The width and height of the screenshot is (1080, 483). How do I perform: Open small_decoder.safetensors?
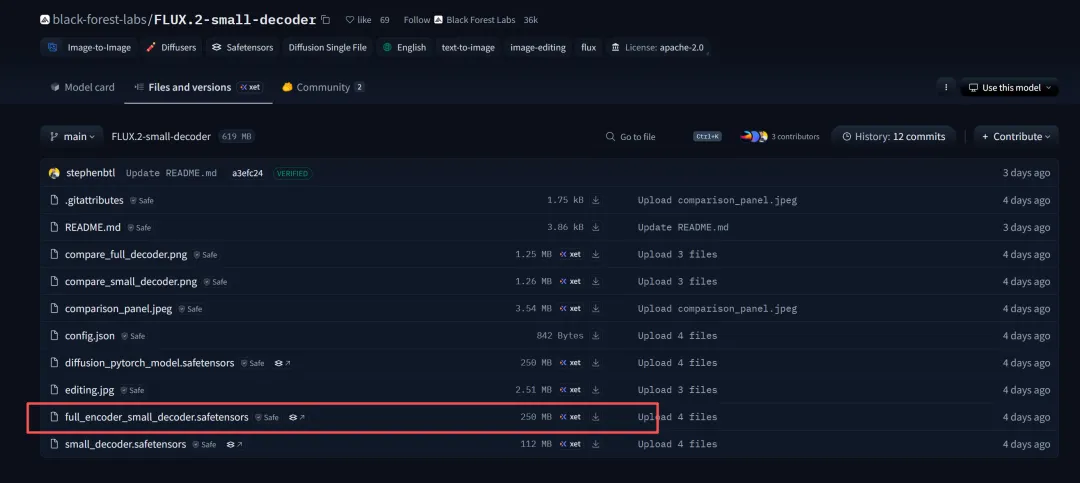[x=125, y=444]
